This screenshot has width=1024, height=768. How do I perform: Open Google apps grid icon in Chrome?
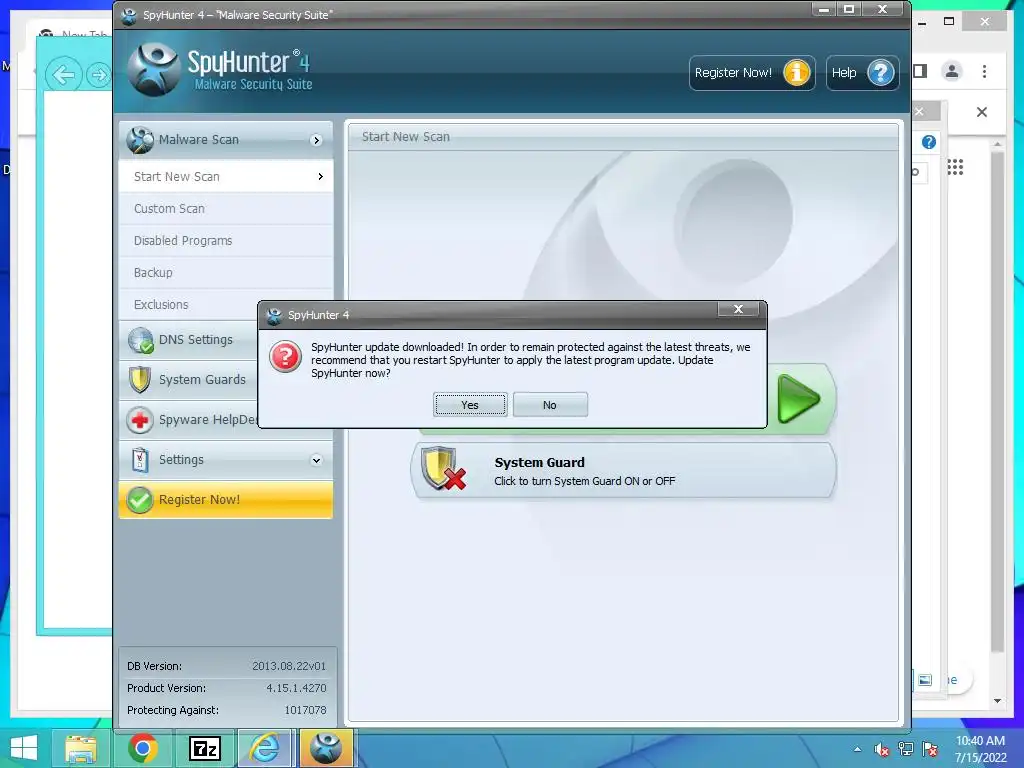(x=955, y=167)
